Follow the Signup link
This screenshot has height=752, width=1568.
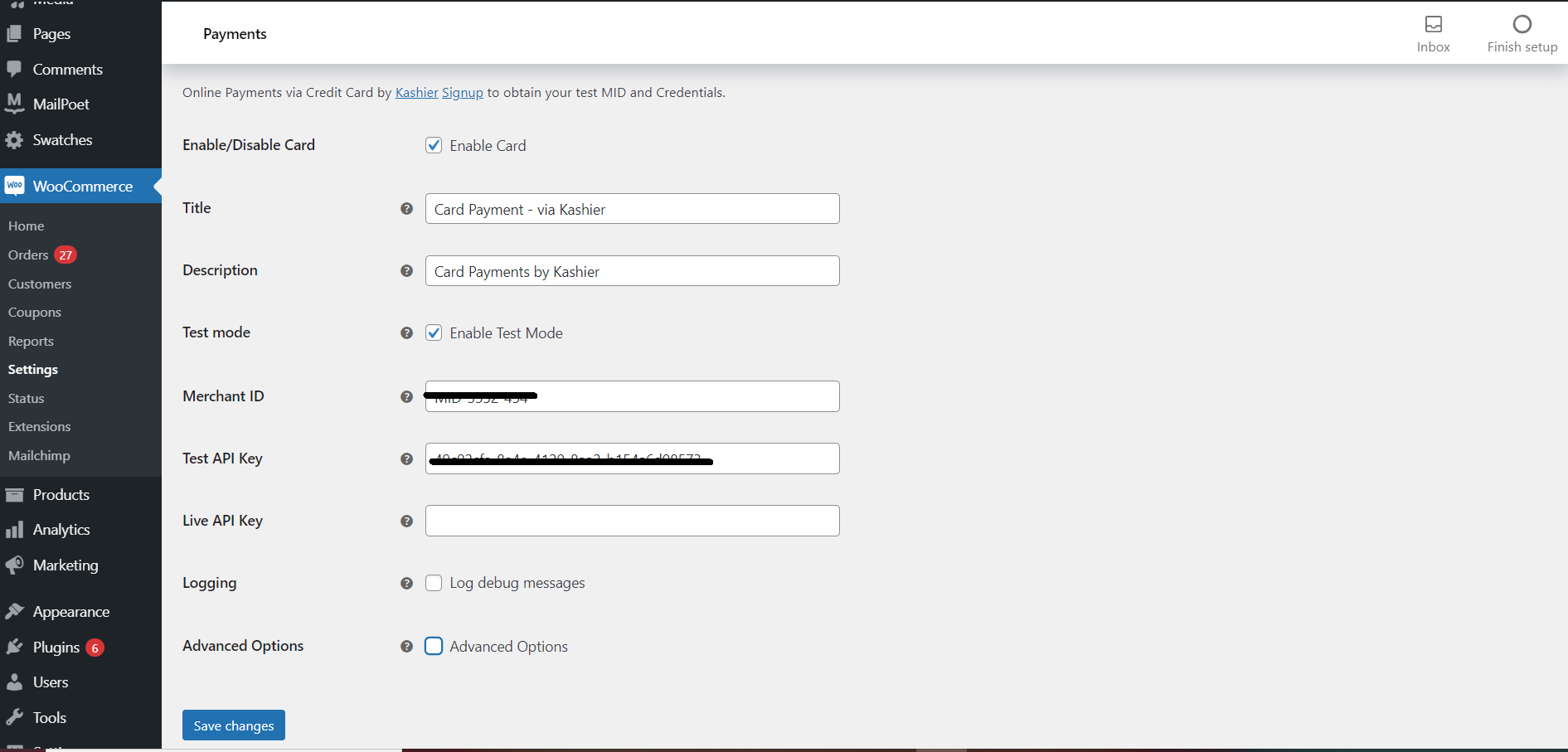pos(463,92)
